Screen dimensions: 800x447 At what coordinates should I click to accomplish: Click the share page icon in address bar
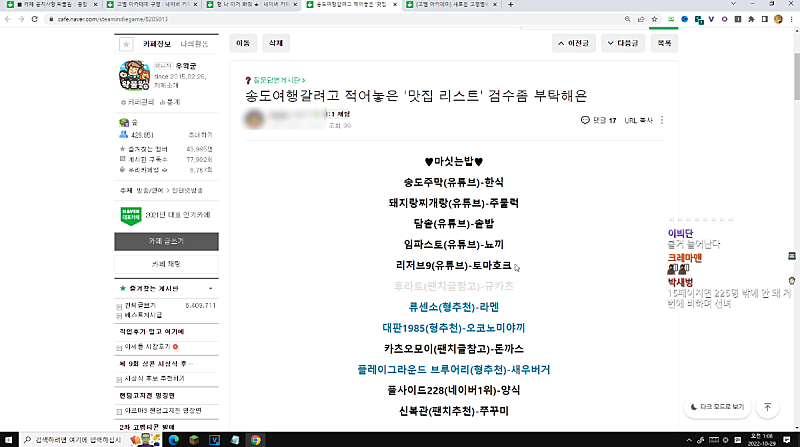click(641, 19)
